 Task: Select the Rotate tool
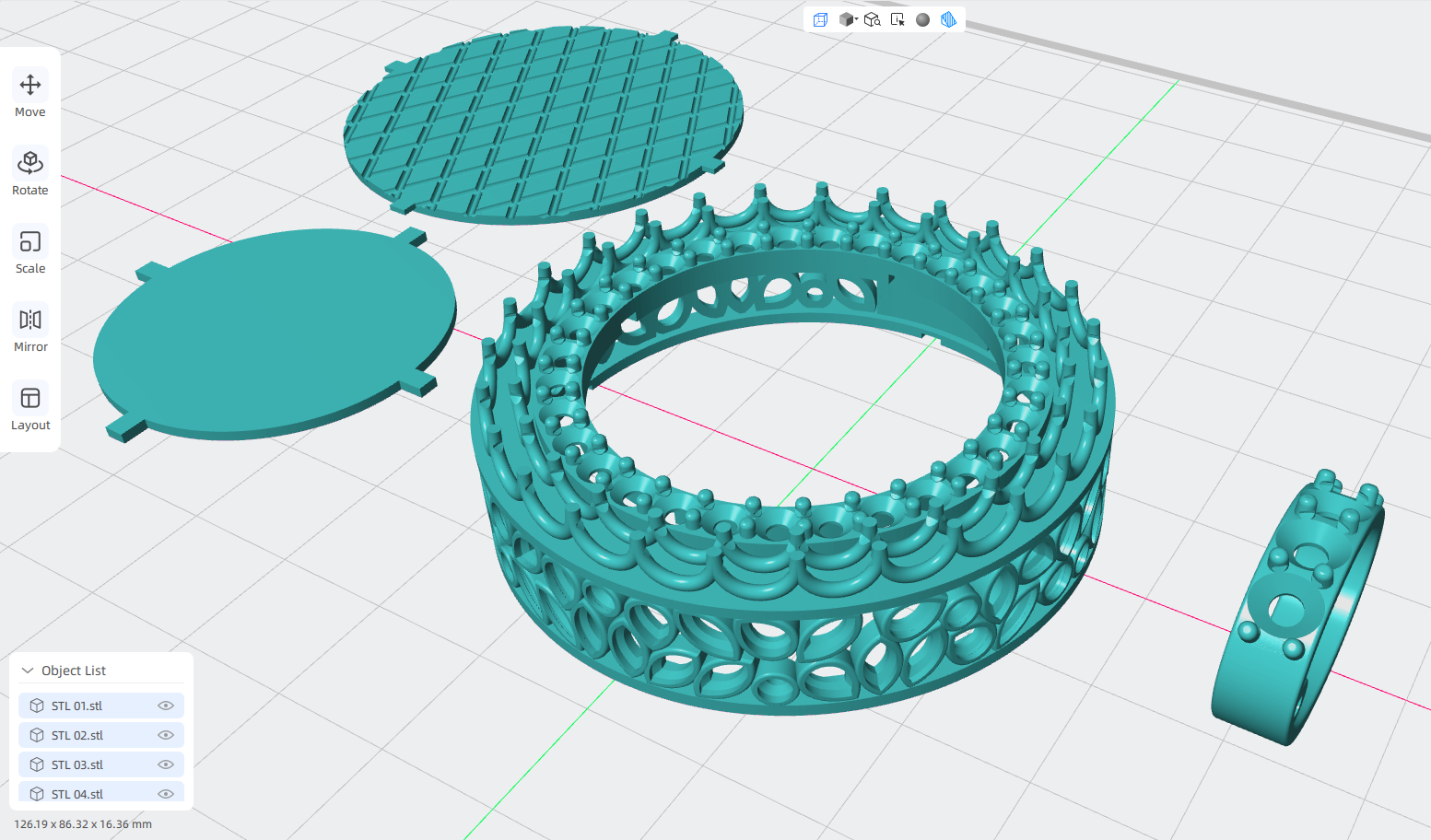click(x=30, y=173)
